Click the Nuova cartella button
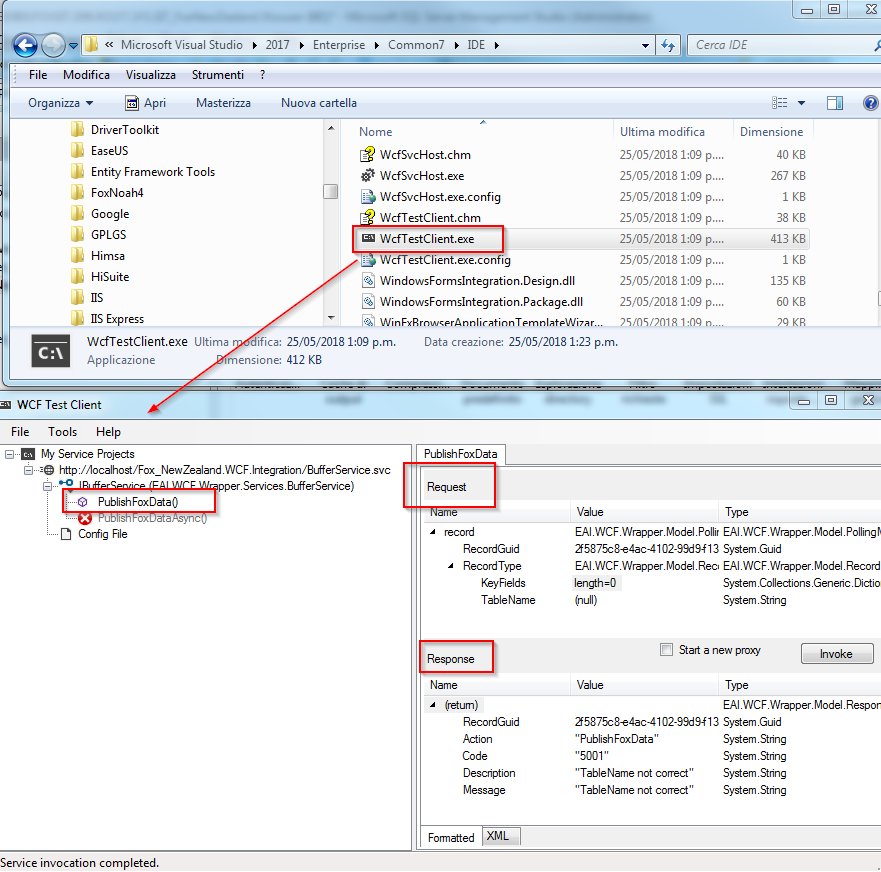 318,103
